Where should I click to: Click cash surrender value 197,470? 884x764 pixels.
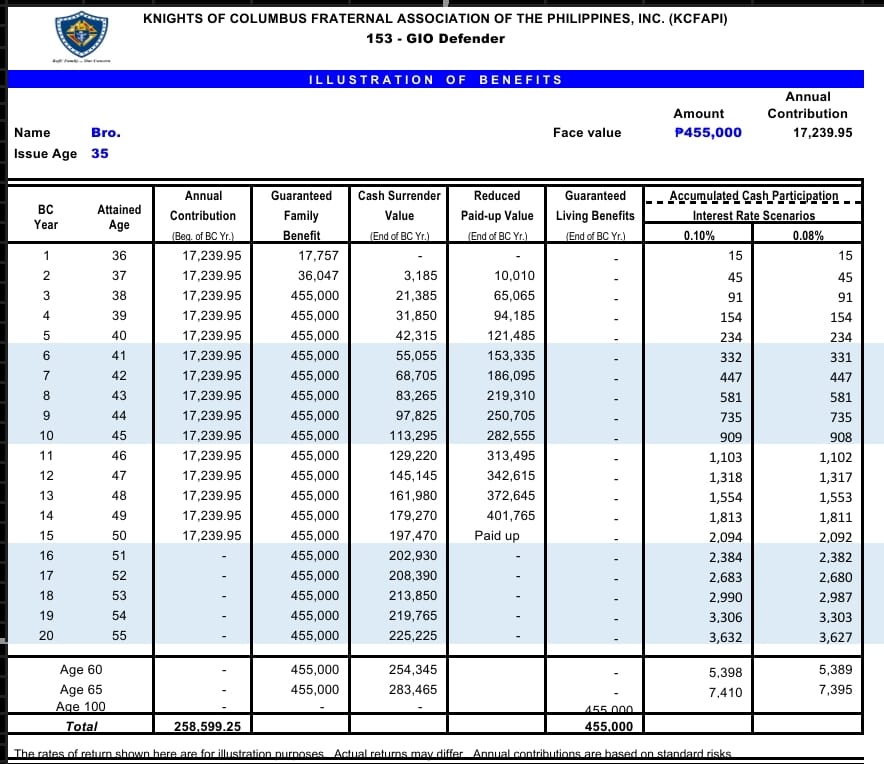click(413, 536)
